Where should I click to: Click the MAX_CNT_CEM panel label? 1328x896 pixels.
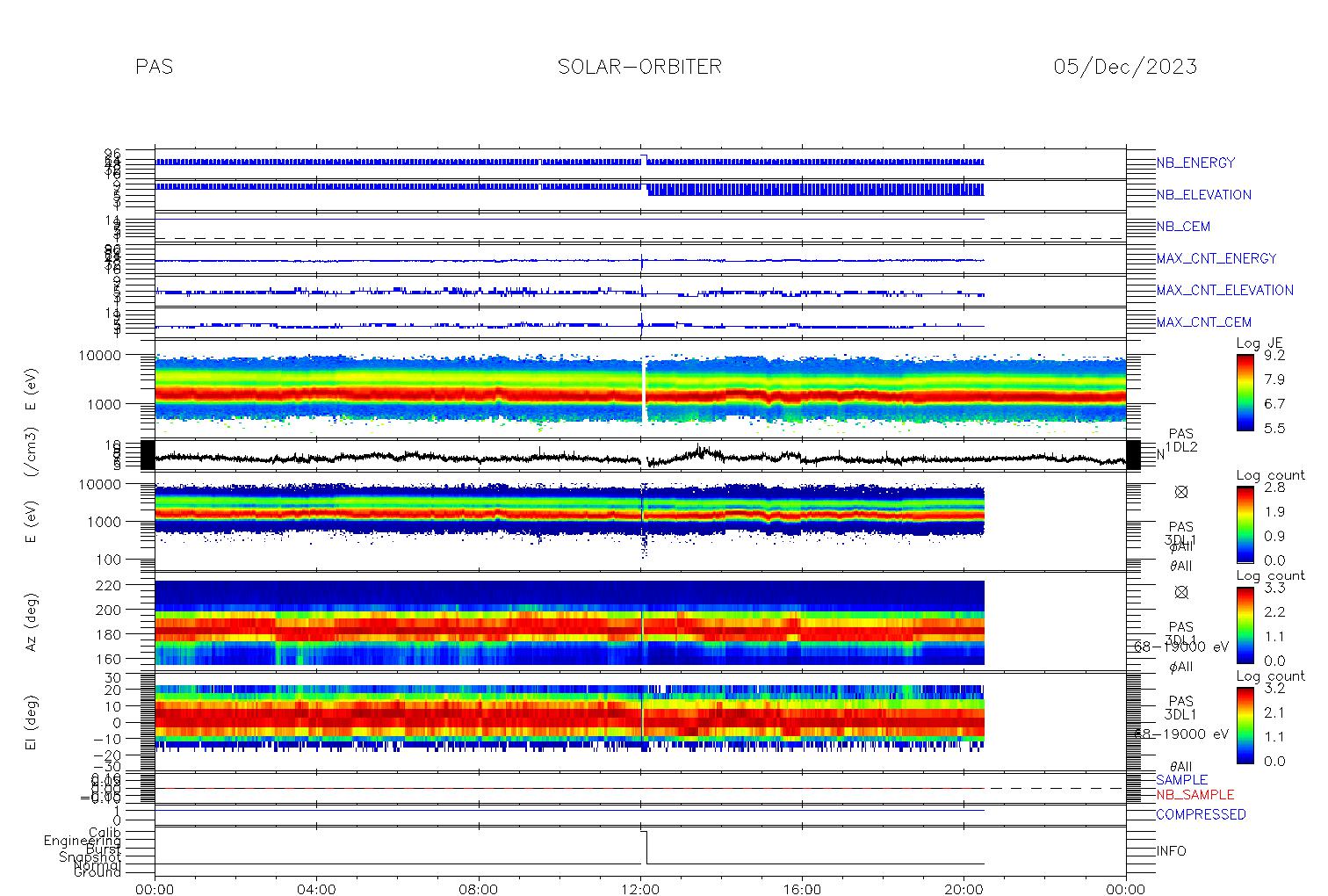tap(1204, 322)
